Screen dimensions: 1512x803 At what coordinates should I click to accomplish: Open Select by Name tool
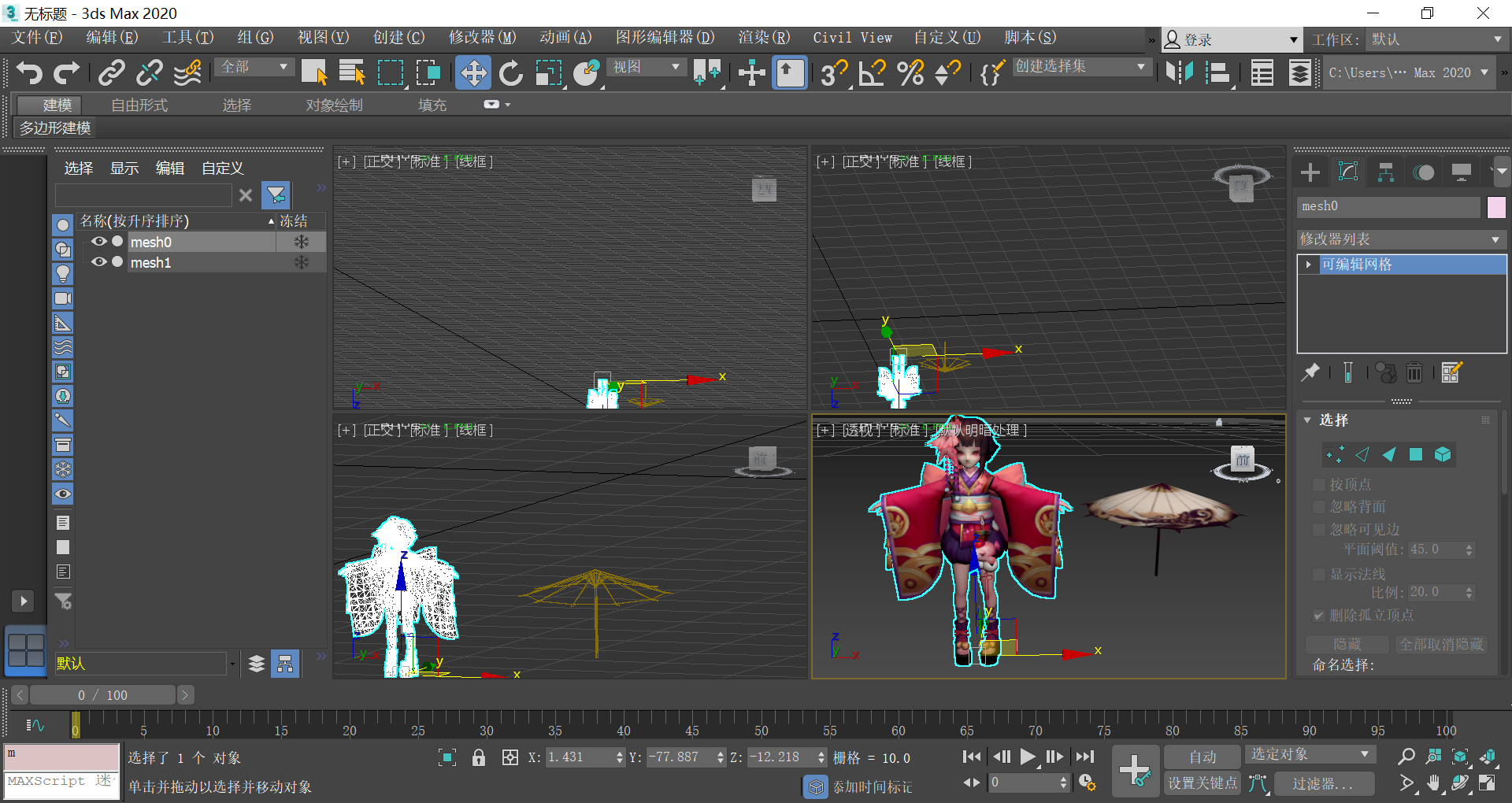pyautogui.click(x=352, y=73)
